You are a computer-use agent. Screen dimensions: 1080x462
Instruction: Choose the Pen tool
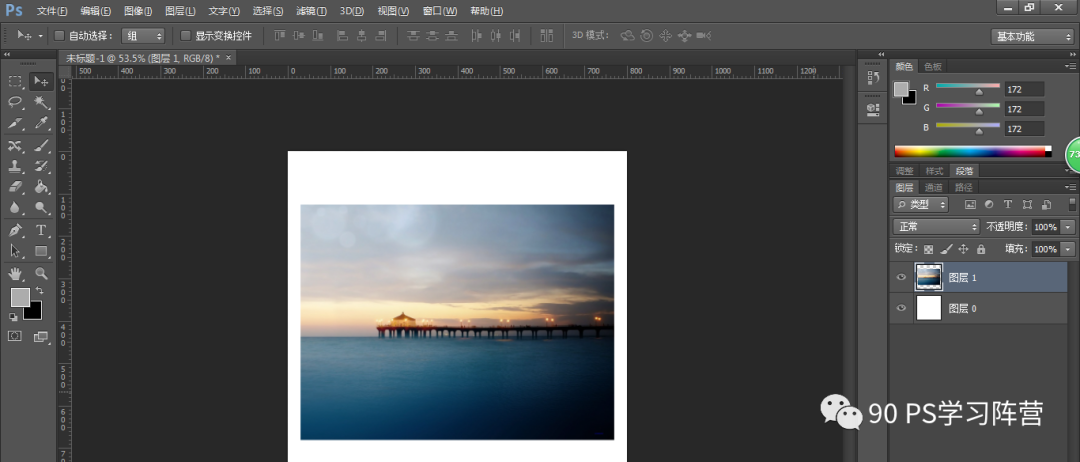[x=16, y=230]
